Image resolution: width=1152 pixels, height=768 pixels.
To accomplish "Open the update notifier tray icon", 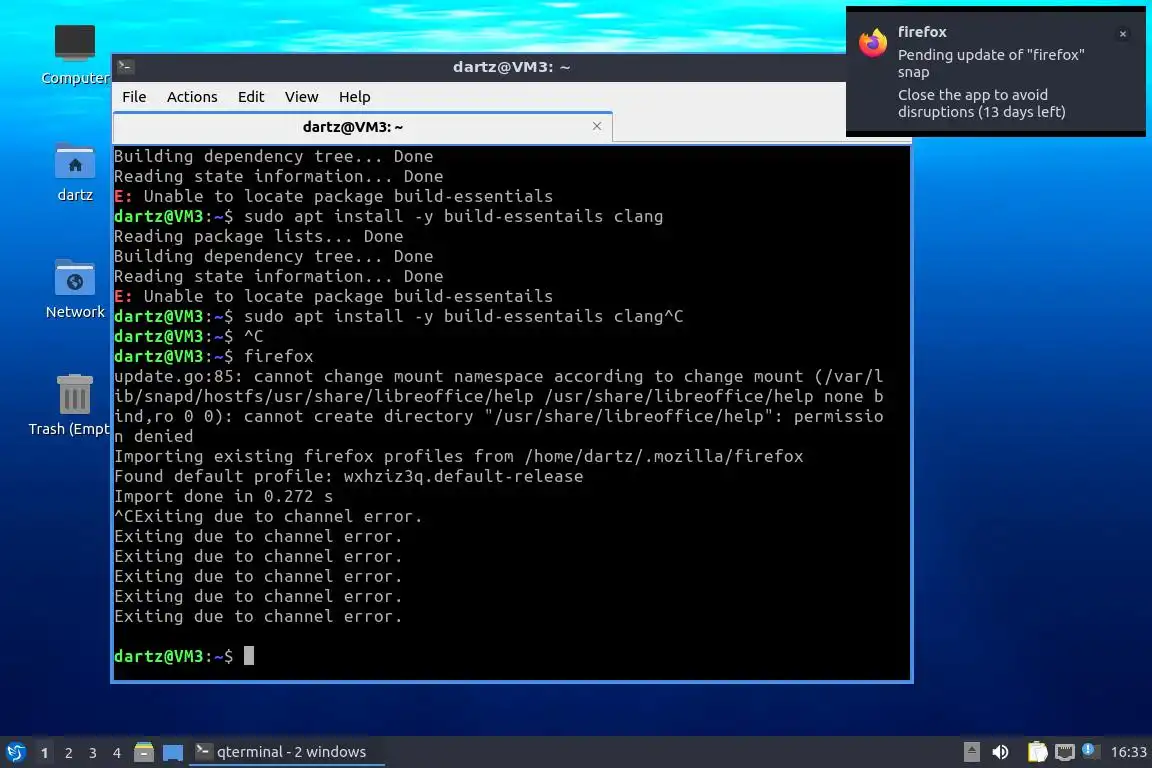I will coord(1089,751).
